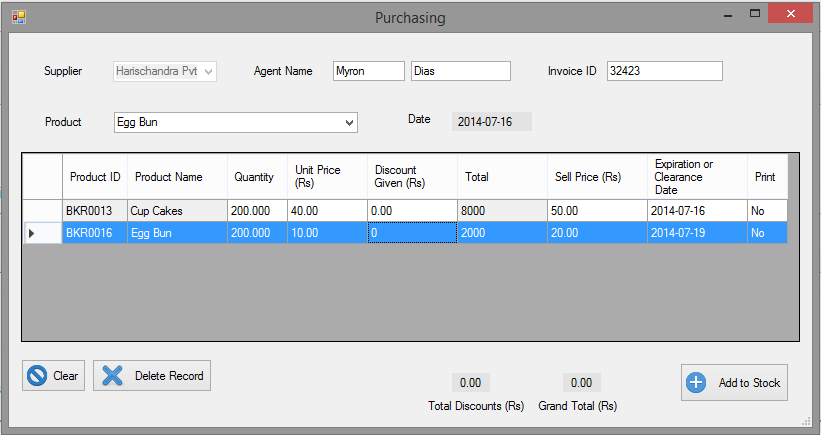Click the row selector arrow for Egg Bun
Image resolution: width=821 pixels, height=435 pixels.
[32, 233]
